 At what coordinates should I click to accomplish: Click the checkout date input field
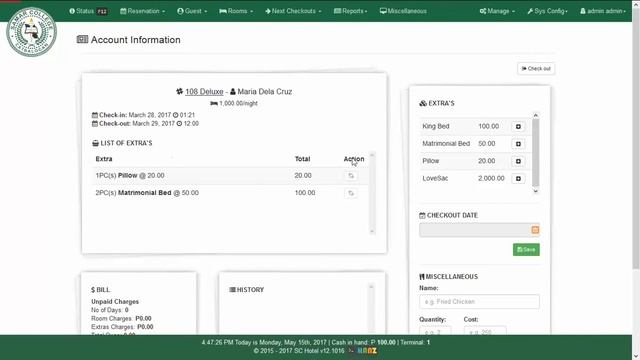point(475,230)
